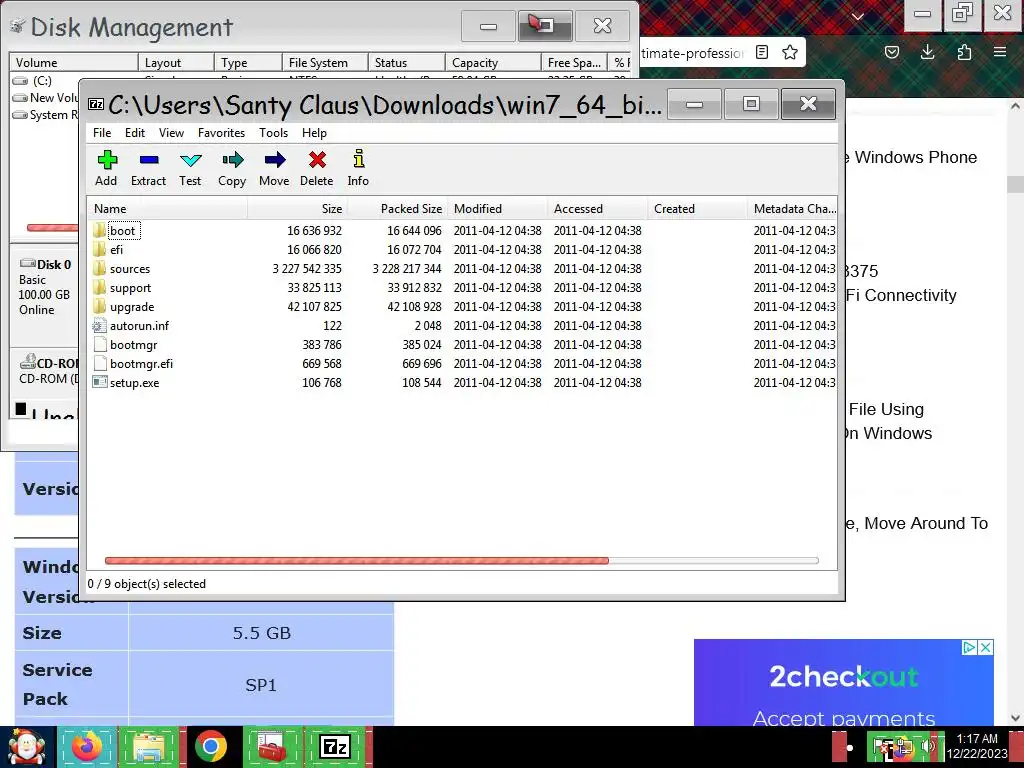The width and height of the screenshot is (1024, 768).
Task: Click the Add button in 7-Zip toolbar
Action: pos(106,168)
